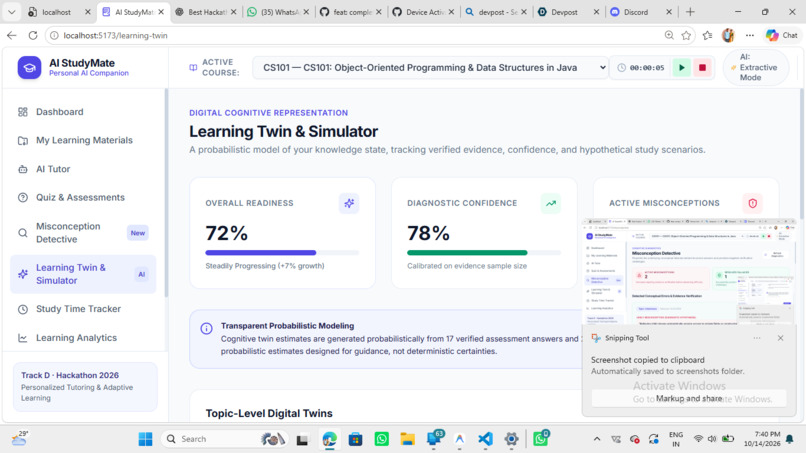This screenshot has width=806, height=453.
Task: Expand the Active Course dropdown
Action: coord(430,67)
